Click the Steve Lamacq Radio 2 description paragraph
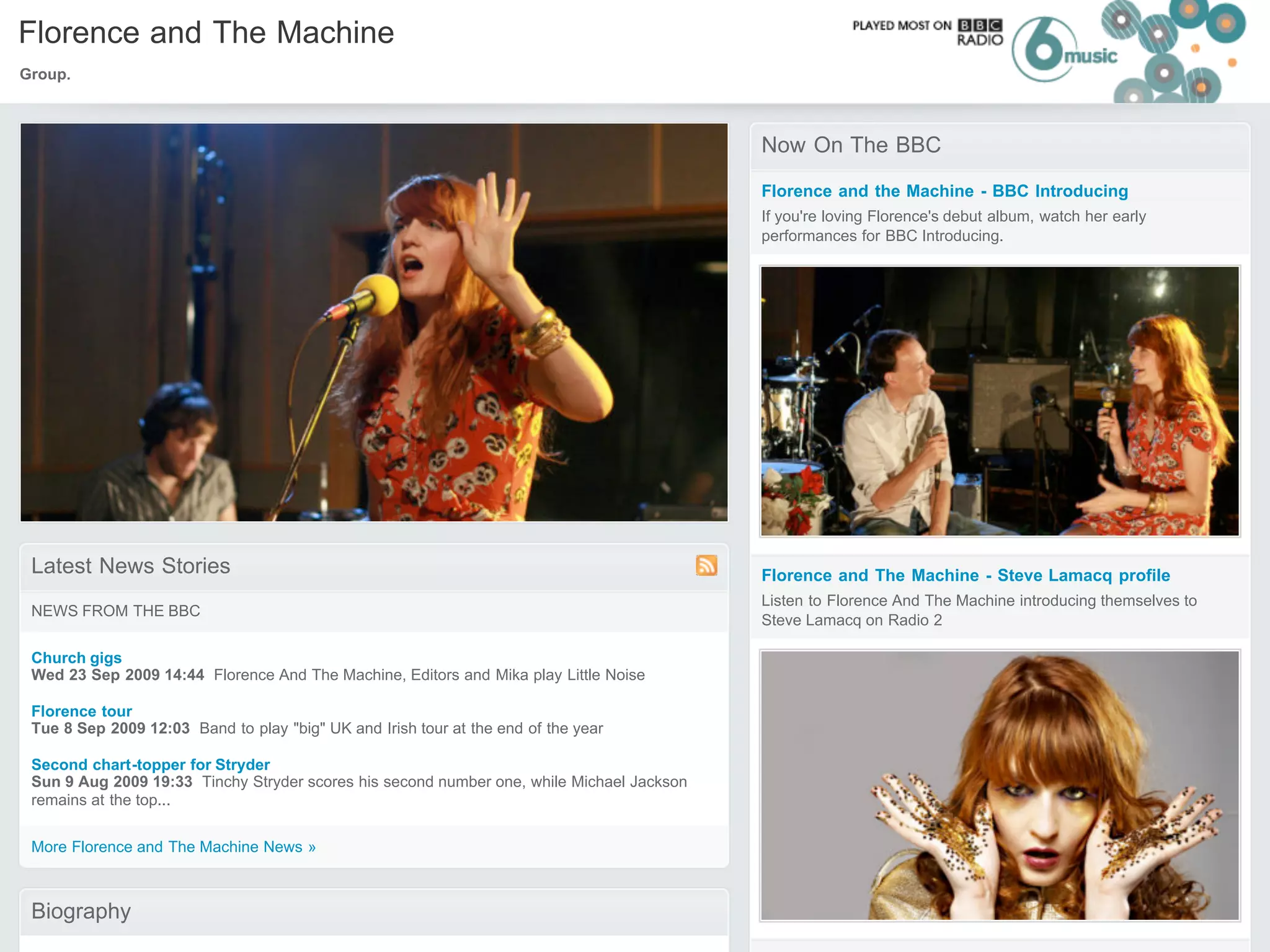This screenshot has width=1270, height=952. [x=979, y=610]
